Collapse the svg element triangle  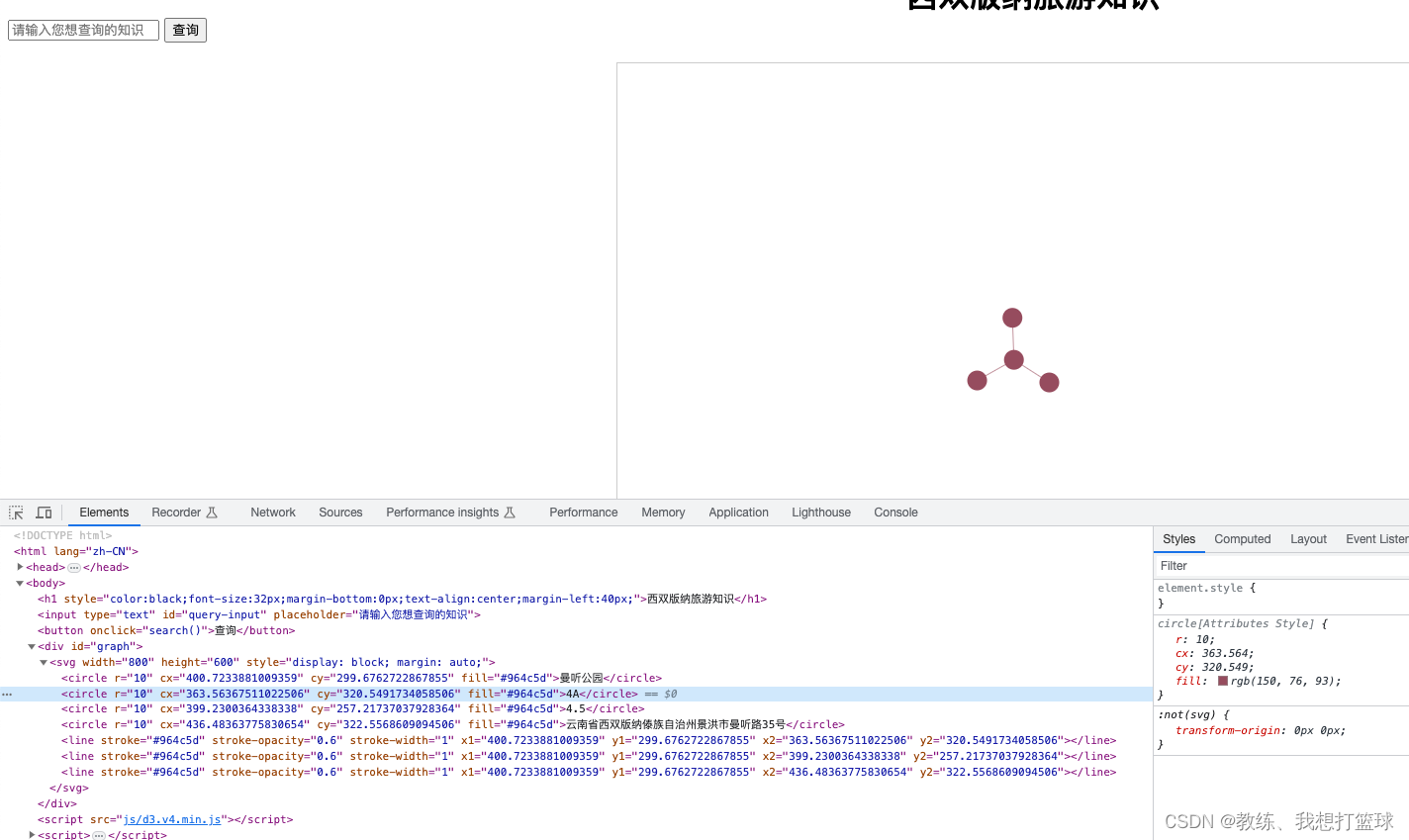point(44,662)
